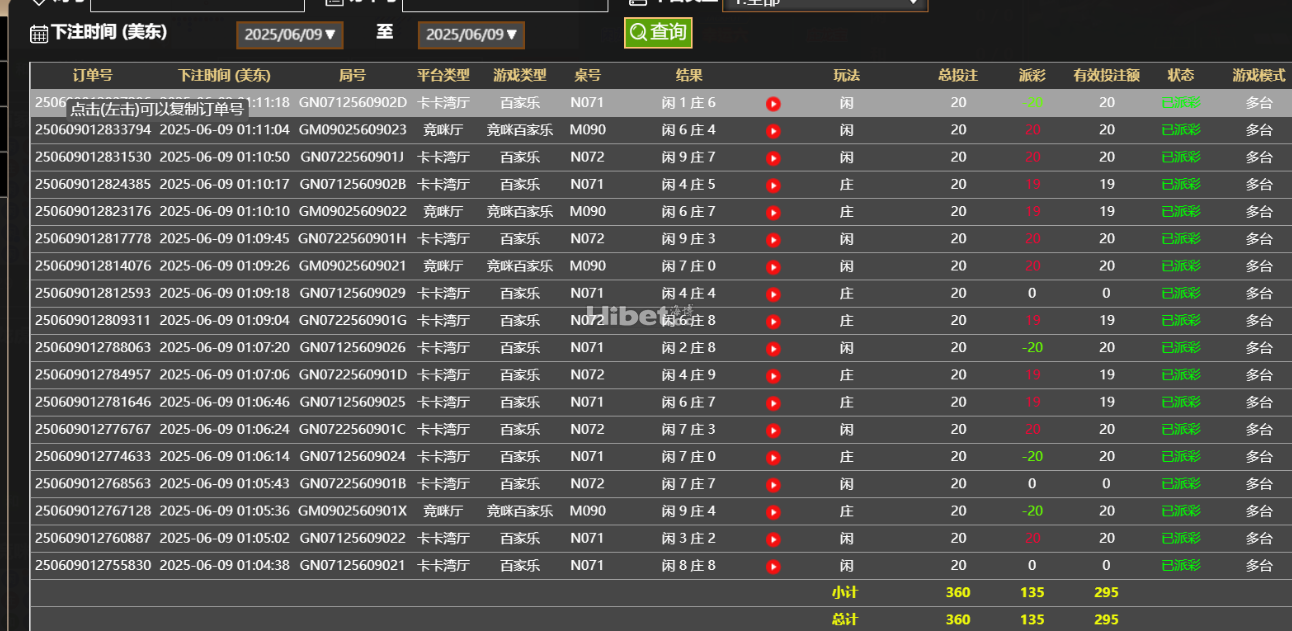The image size is (1292, 631).
Task: Click the 下注时间 (美东) column header
Action: pyautogui.click(x=224, y=76)
